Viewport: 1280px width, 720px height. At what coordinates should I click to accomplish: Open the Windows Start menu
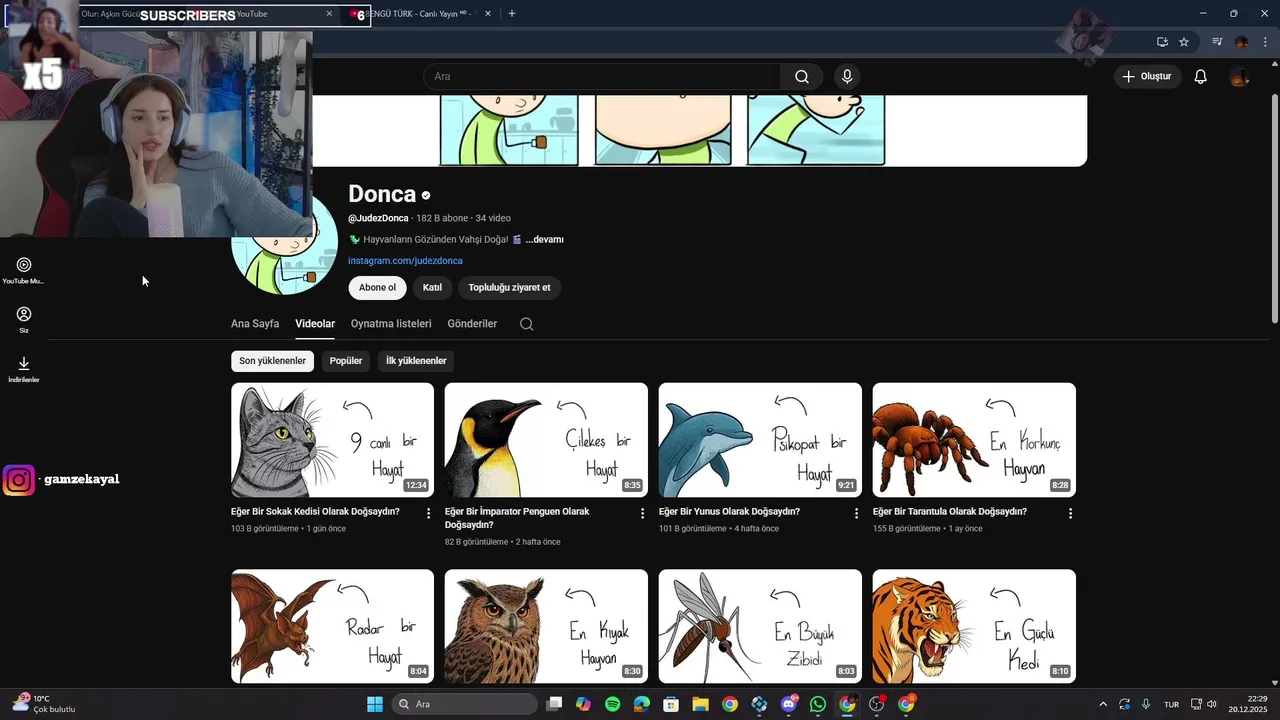click(374, 704)
